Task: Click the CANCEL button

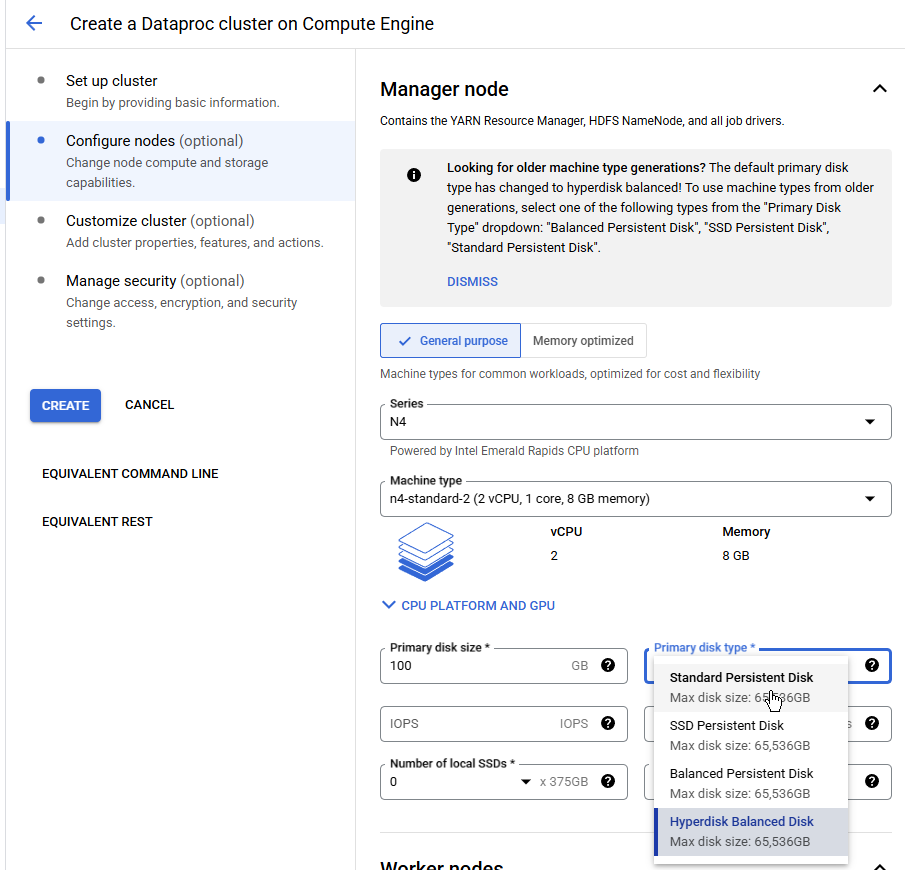Action: click(149, 405)
